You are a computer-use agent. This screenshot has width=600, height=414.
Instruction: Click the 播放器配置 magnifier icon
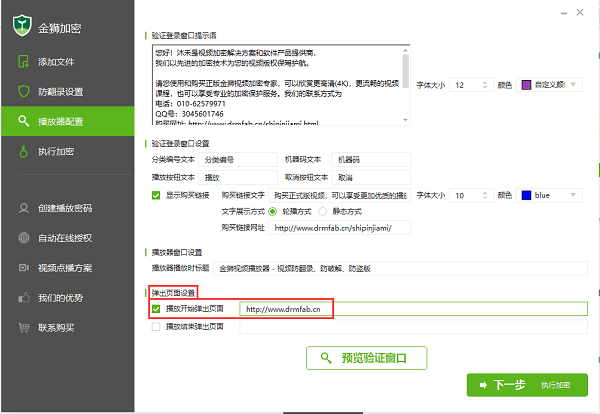pyautogui.click(x=23, y=121)
